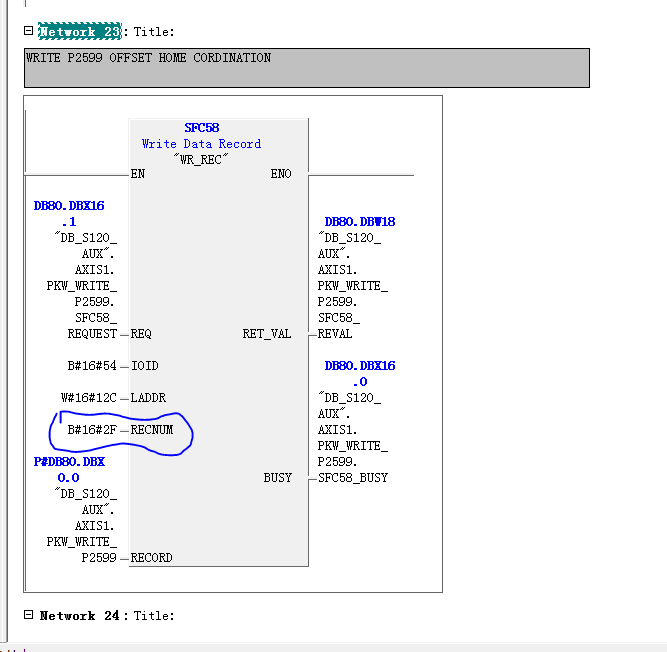Select the DB80.DBX16.0 address operand
This screenshot has height=652, width=667.
[360, 373]
